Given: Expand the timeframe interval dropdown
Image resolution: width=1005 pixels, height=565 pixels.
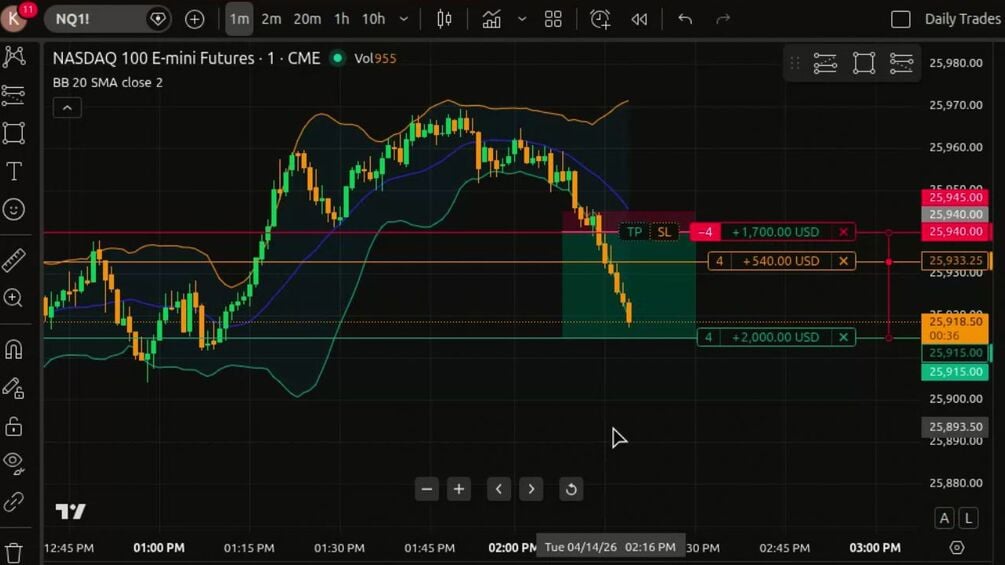Looking at the screenshot, I should coord(404,19).
